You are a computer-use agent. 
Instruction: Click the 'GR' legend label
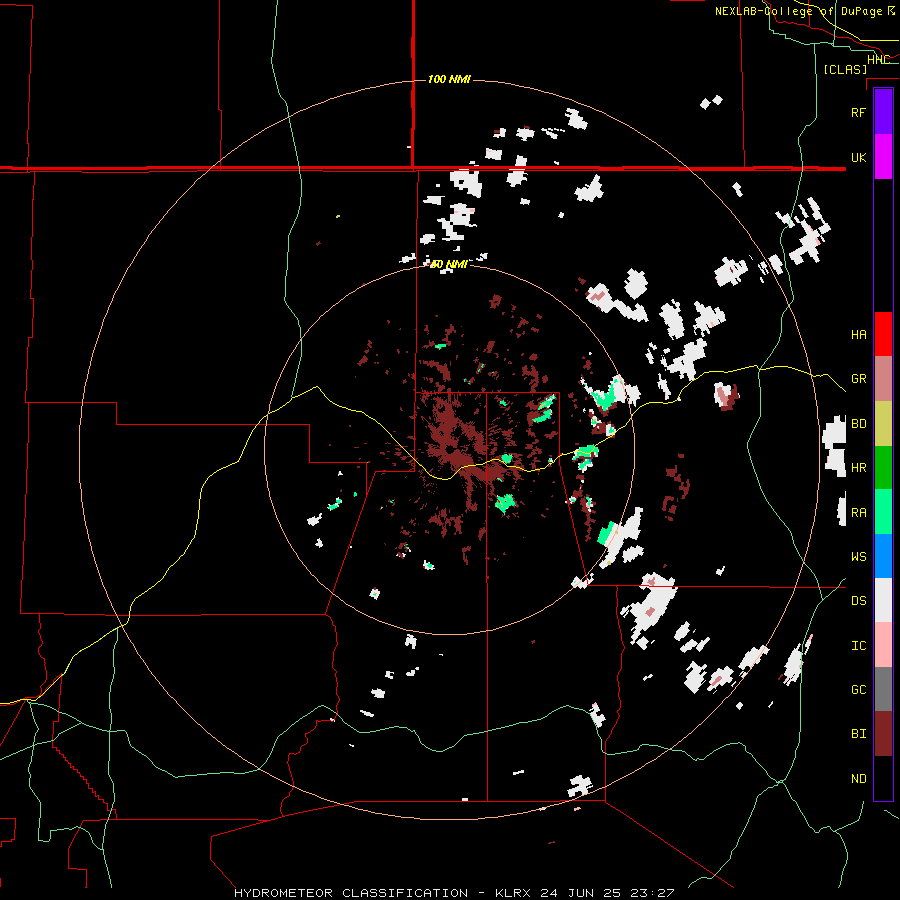coord(858,379)
